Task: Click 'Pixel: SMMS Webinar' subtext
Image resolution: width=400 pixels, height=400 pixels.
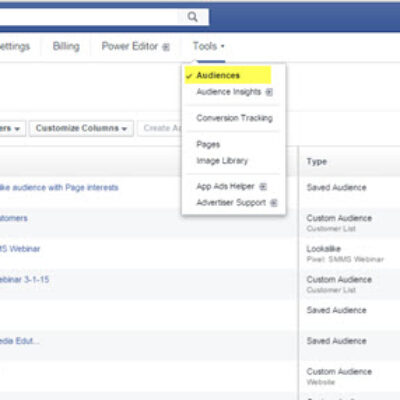Action: (345, 259)
